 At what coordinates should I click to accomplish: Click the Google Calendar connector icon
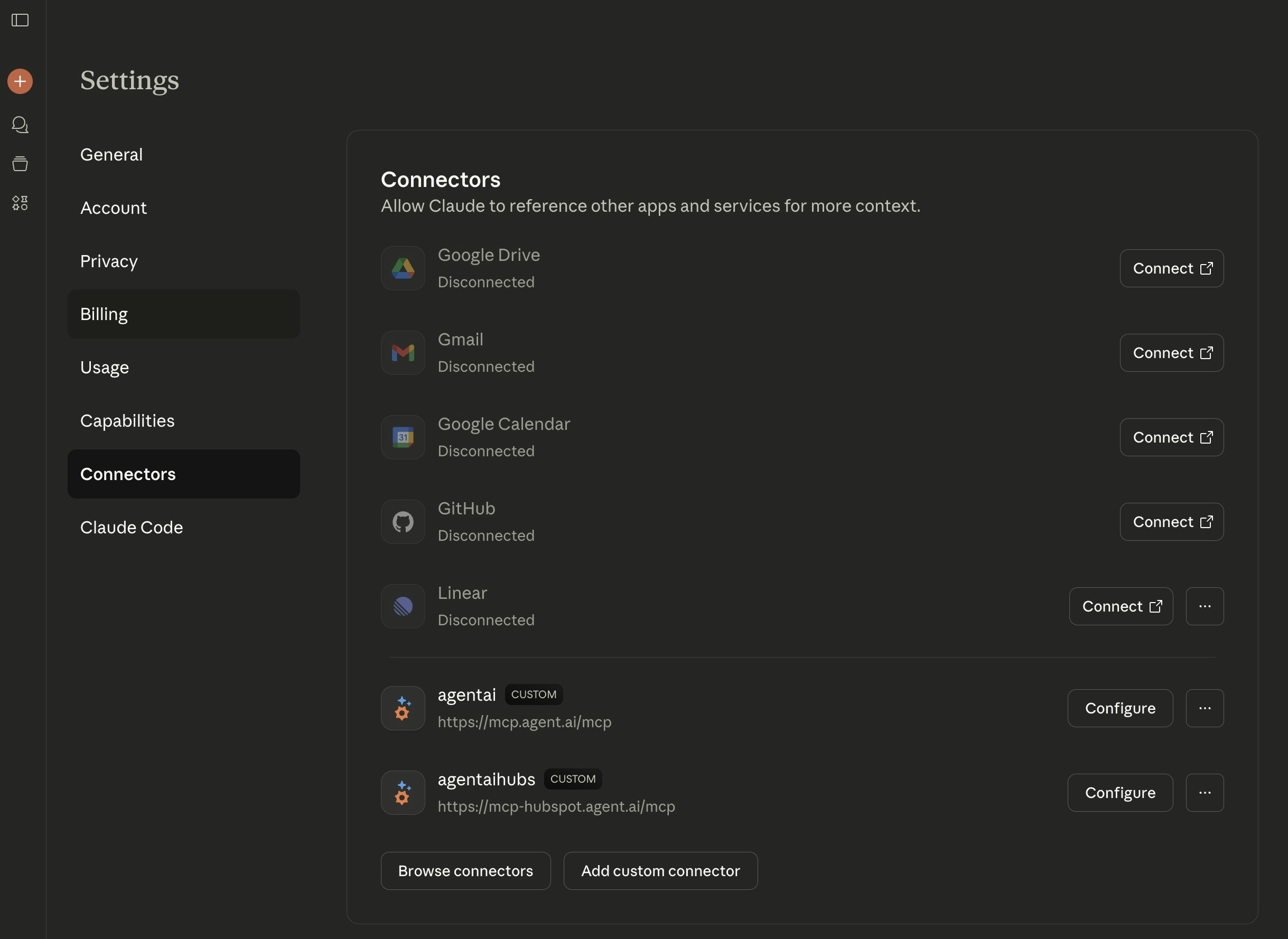coord(403,437)
